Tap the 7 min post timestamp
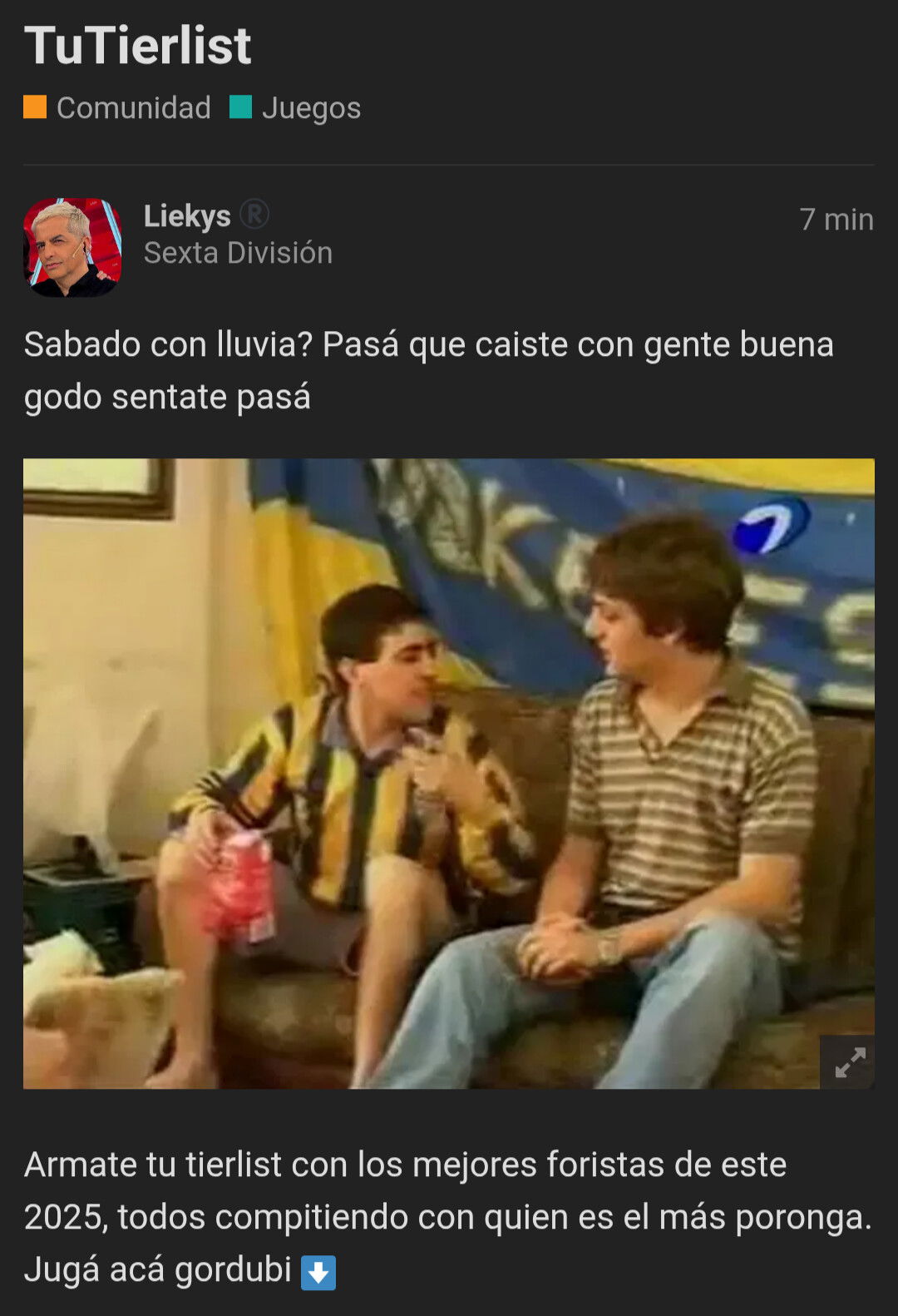The width and height of the screenshot is (898, 1316). (x=836, y=220)
